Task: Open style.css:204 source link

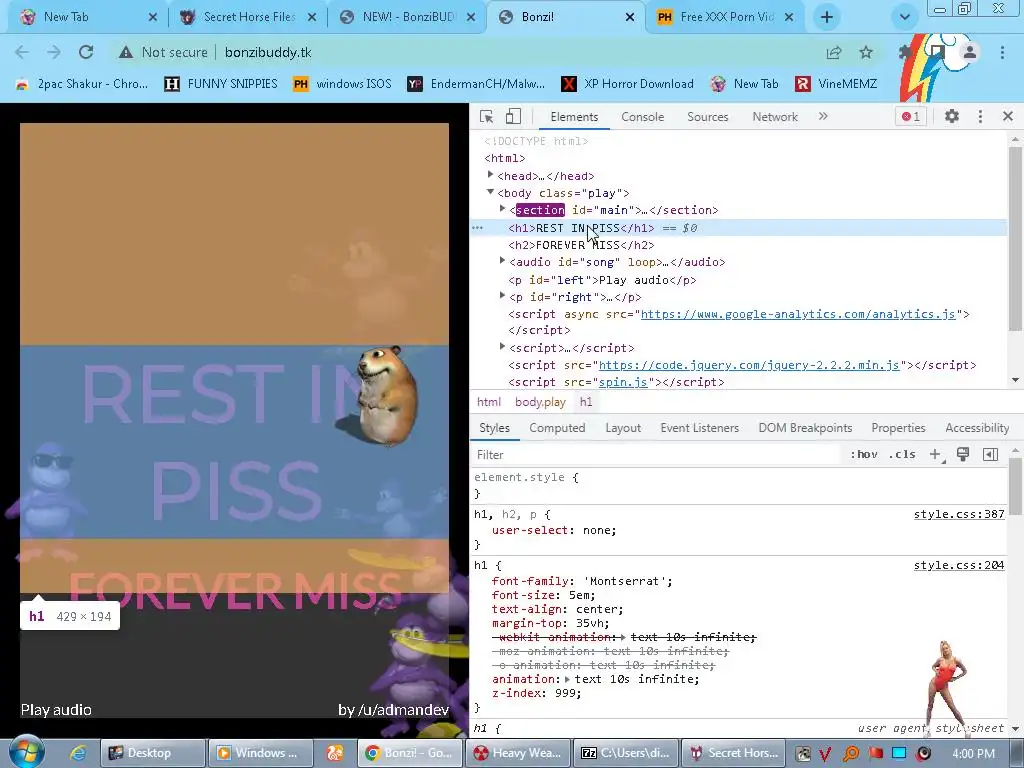Action: (x=959, y=566)
